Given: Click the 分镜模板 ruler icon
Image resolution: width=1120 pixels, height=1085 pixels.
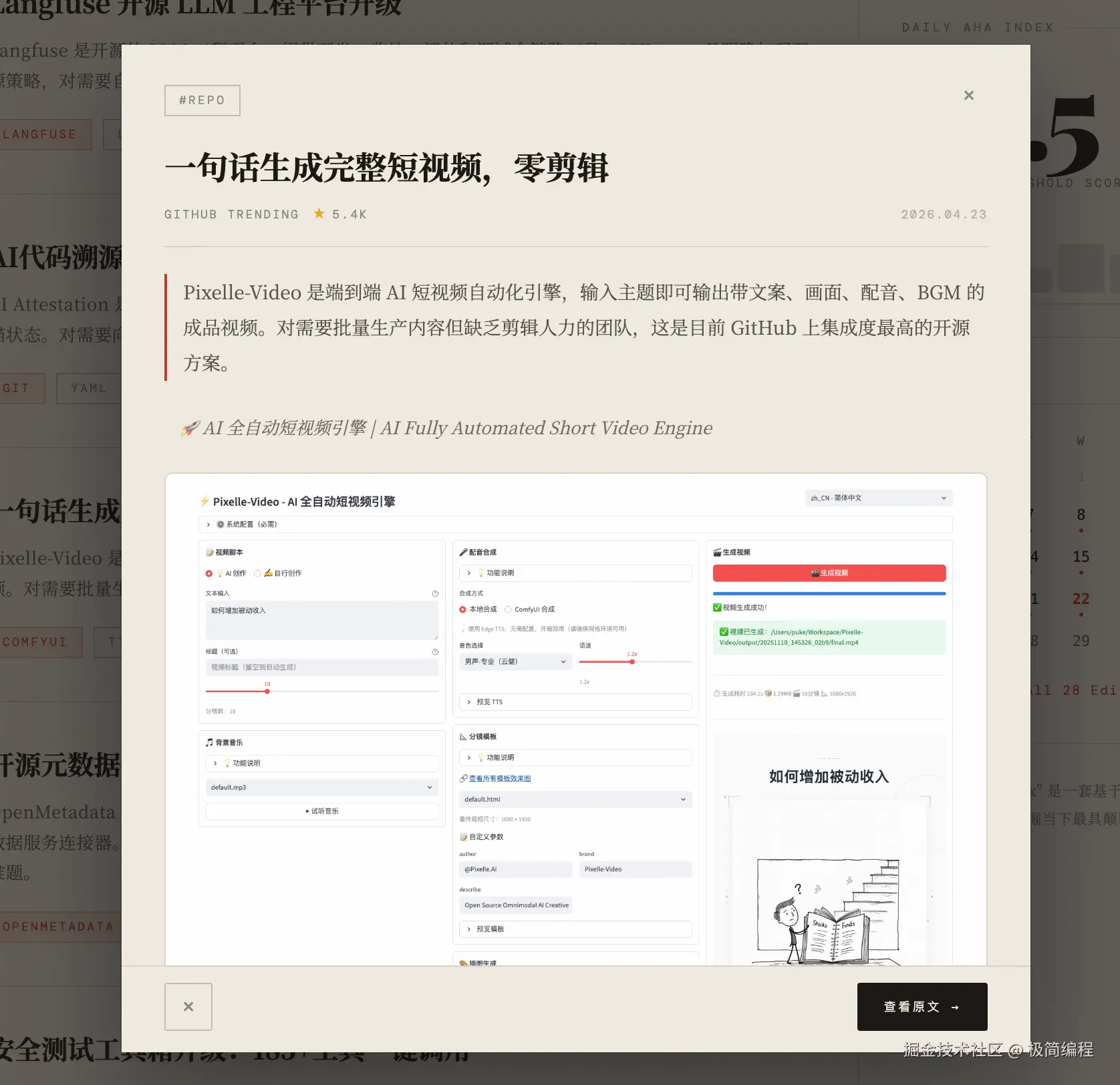Looking at the screenshot, I should (464, 736).
